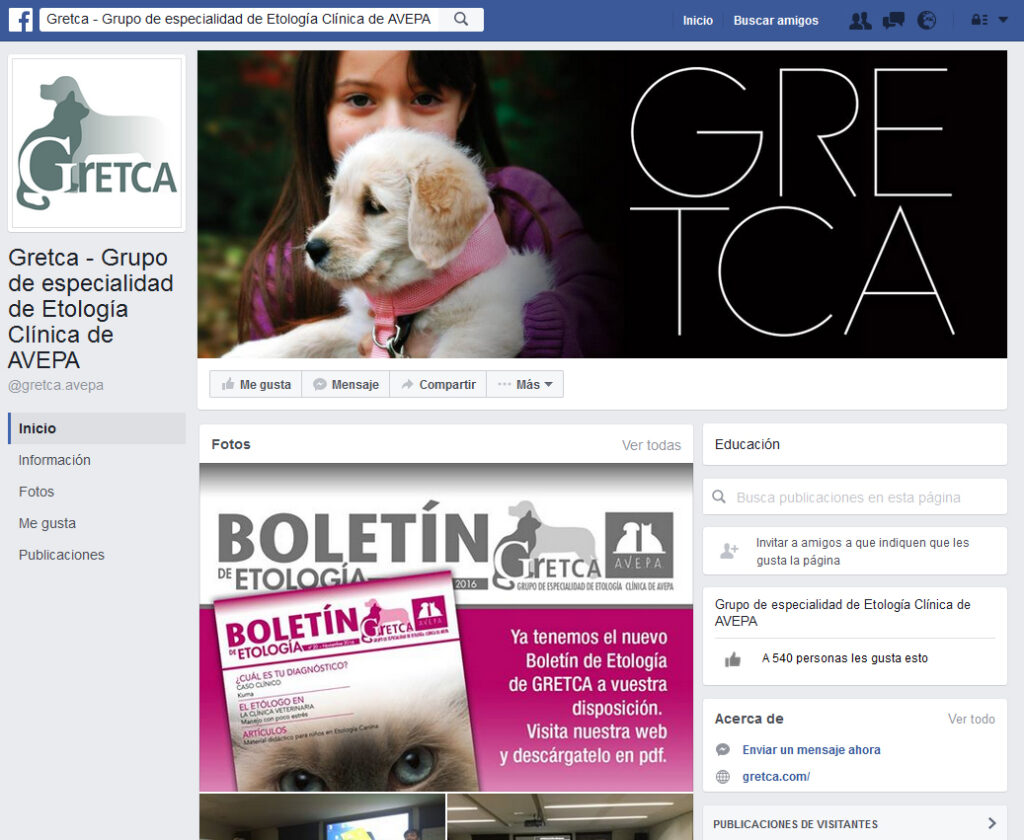
Task: Open the Boletín de Etología photo
Action: click(446, 628)
